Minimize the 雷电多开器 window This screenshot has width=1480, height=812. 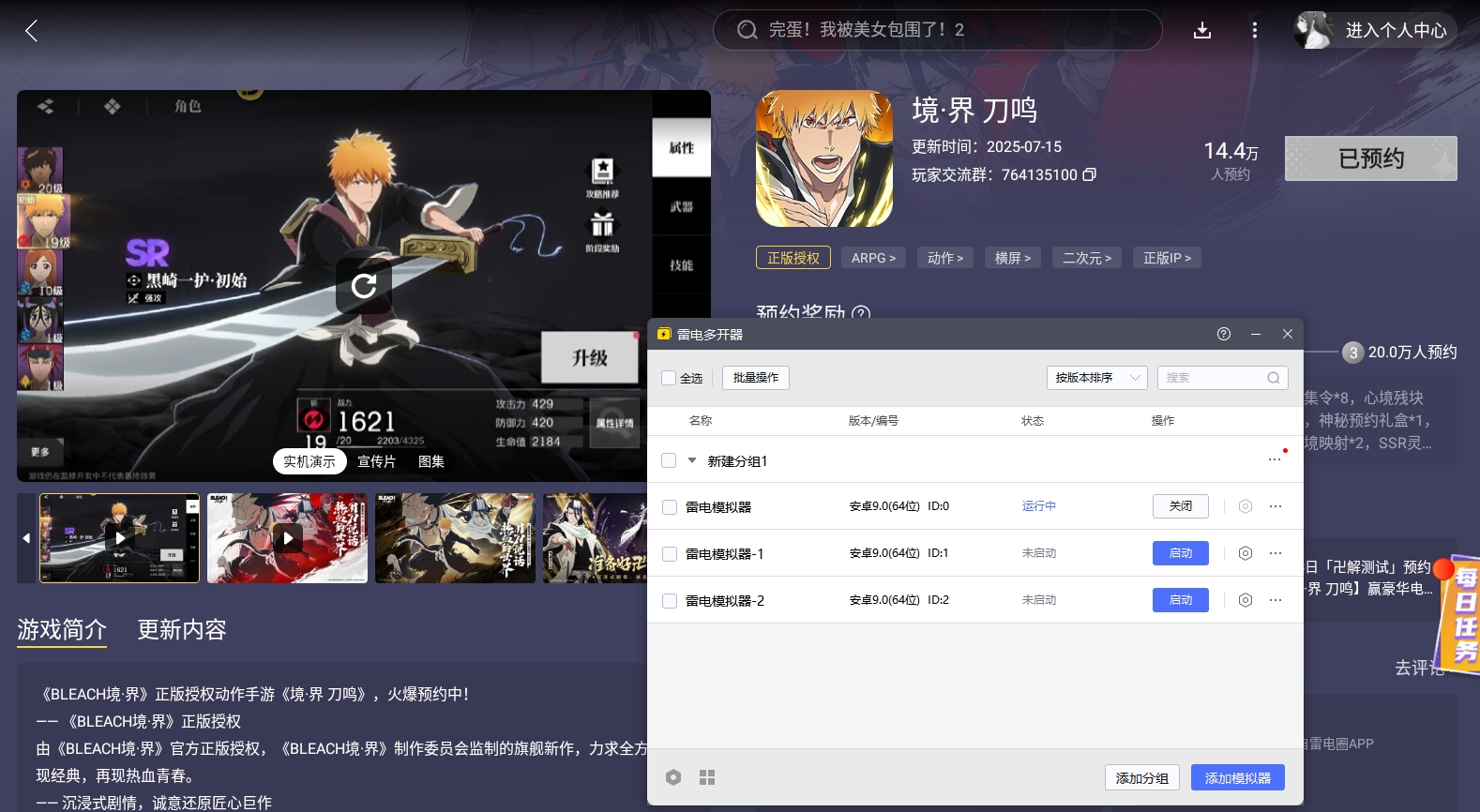pos(1256,334)
